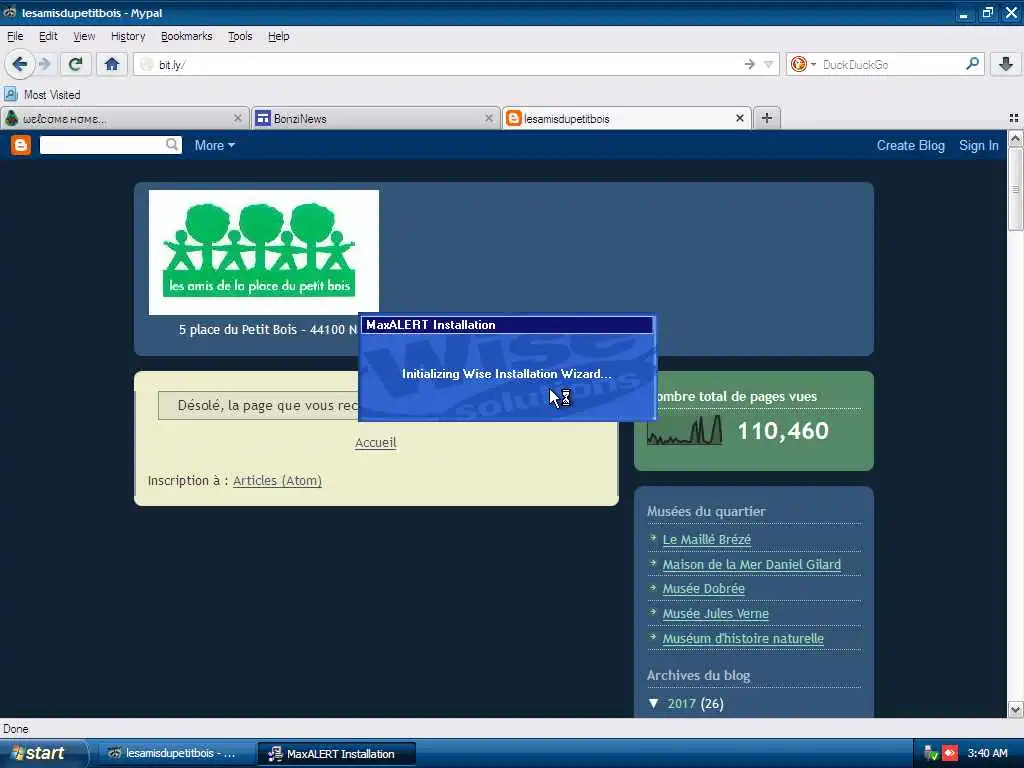
Task: Open the browser home page
Action: tap(112, 64)
